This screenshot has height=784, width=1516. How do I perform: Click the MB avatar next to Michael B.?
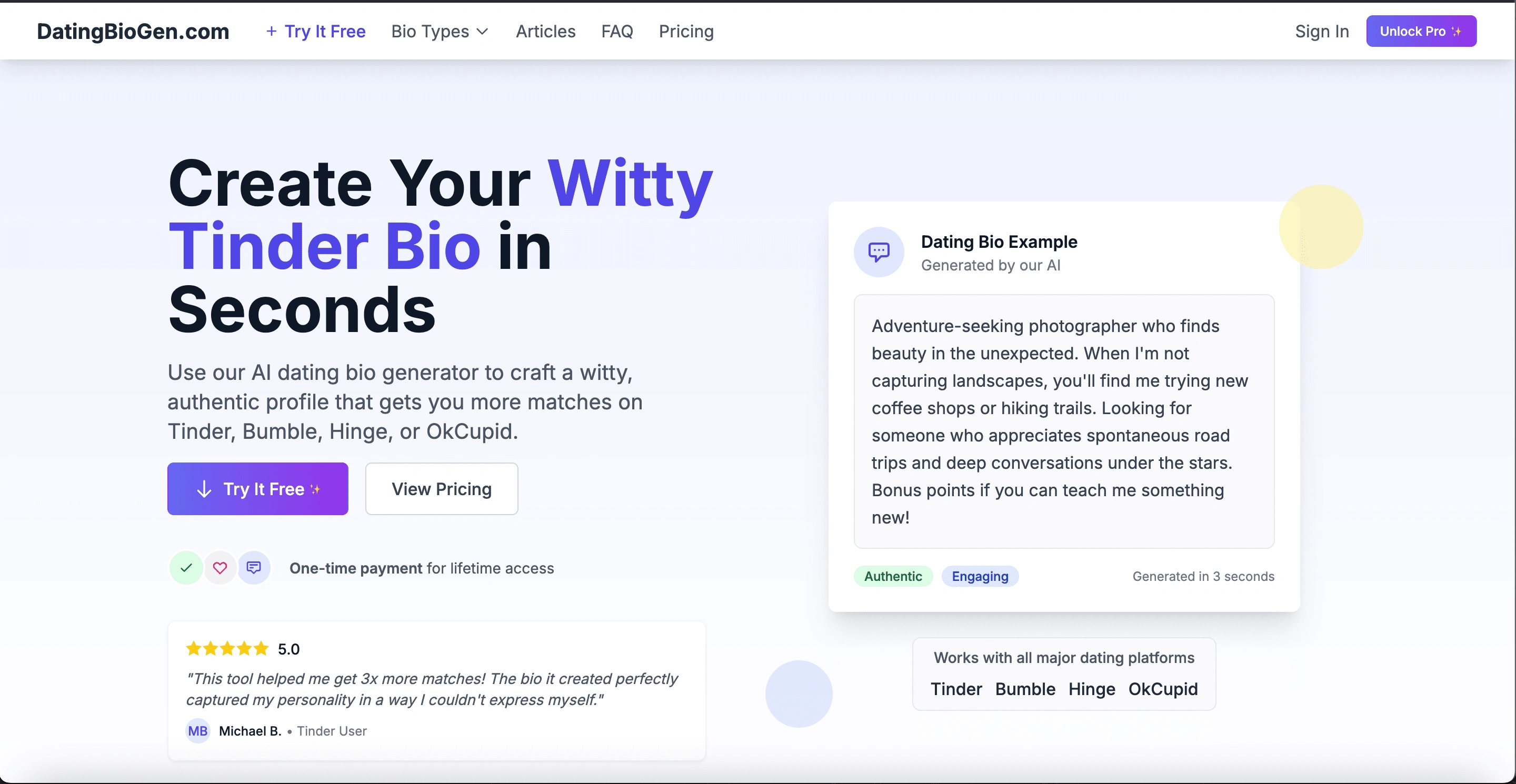pyautogui.click(x=198, y=730)
